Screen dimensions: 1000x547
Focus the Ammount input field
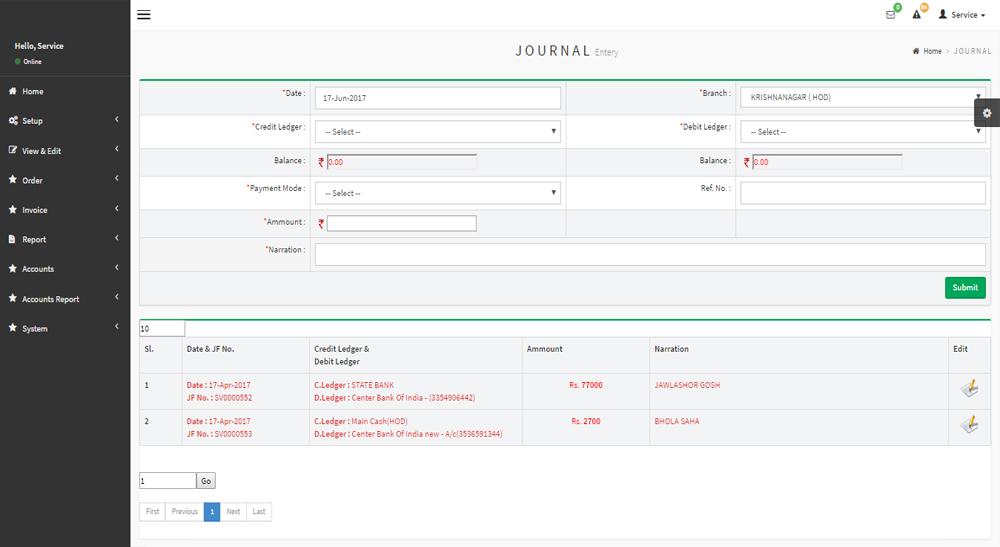pyautogui.click(x=402, y=223)
